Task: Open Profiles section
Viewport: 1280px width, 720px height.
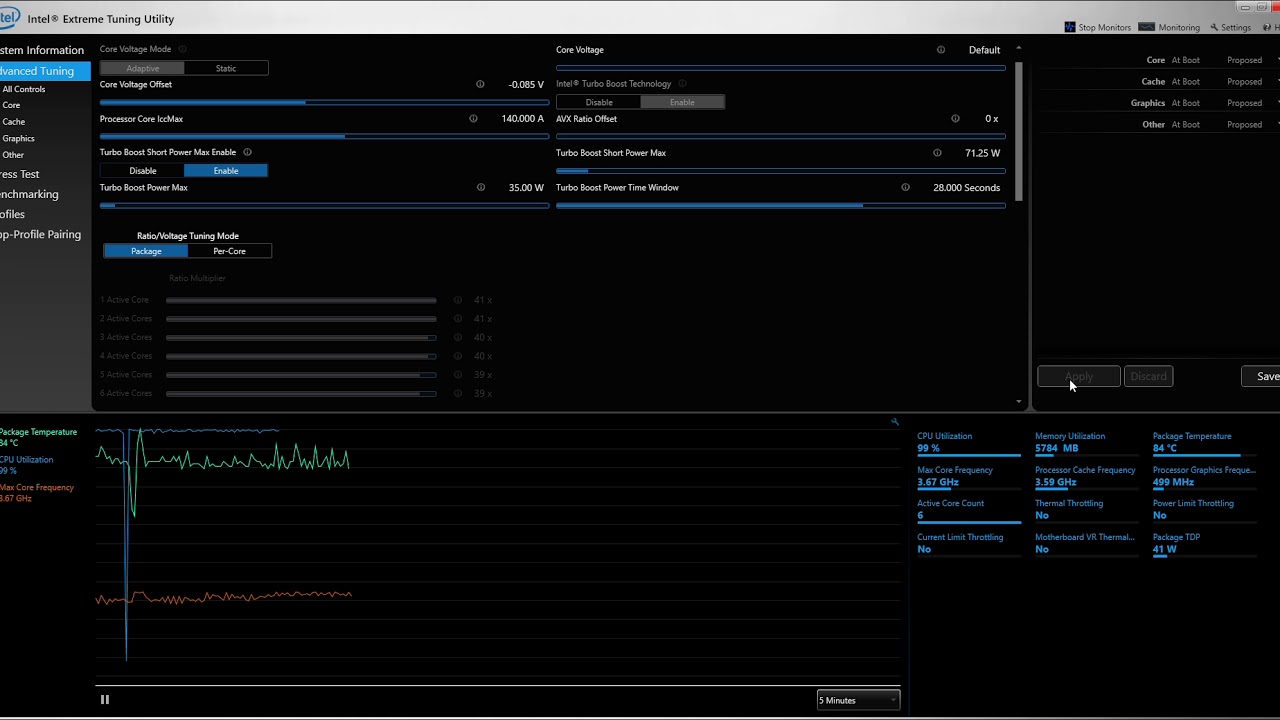Action: point(13,214)
